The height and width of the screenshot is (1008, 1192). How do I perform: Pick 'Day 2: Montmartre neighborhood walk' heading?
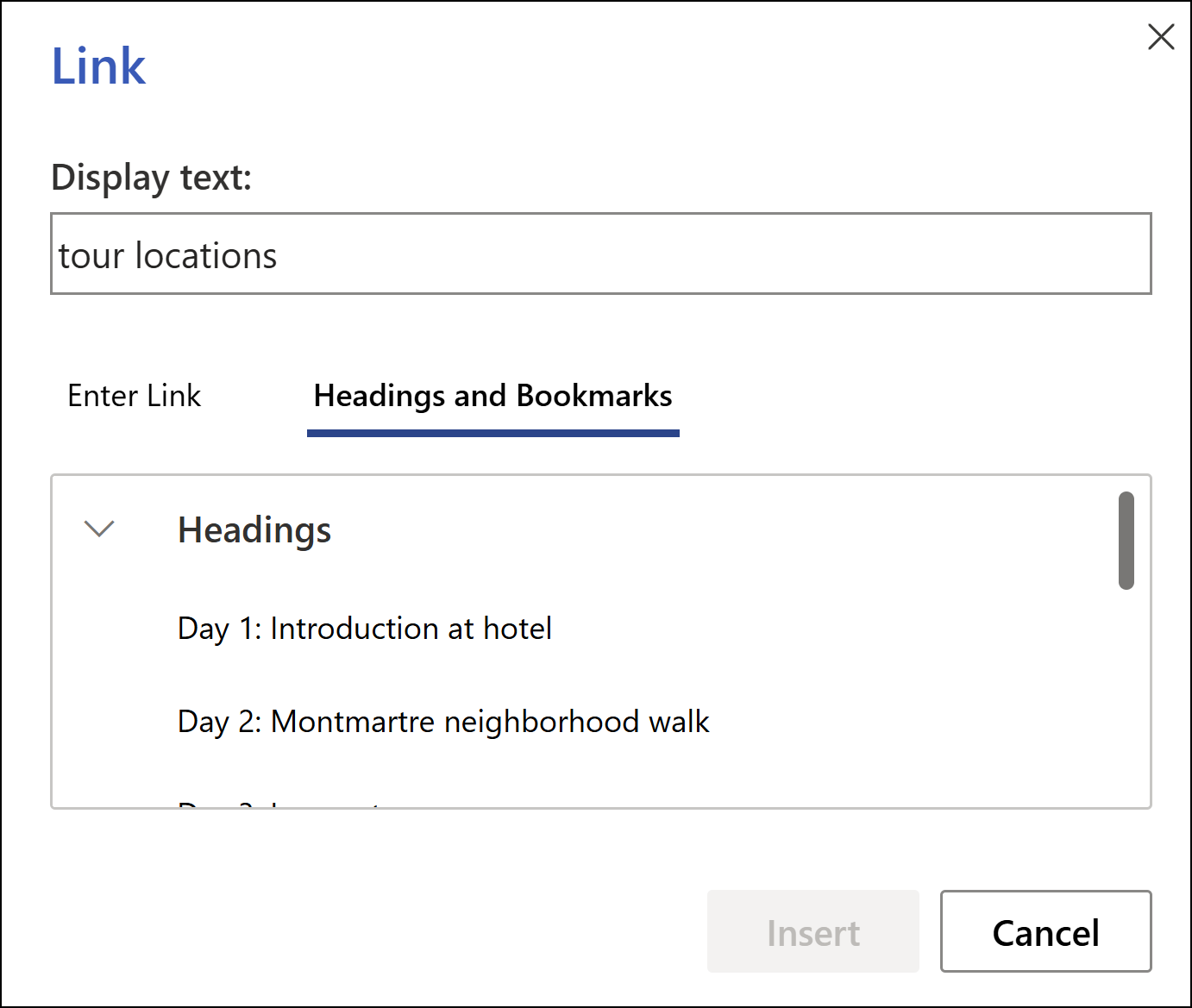pyautogui.click(x=443, y=722)
